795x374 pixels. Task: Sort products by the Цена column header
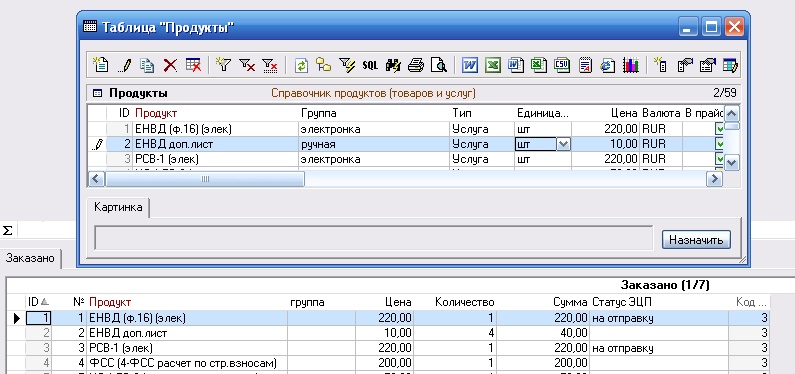624,113
